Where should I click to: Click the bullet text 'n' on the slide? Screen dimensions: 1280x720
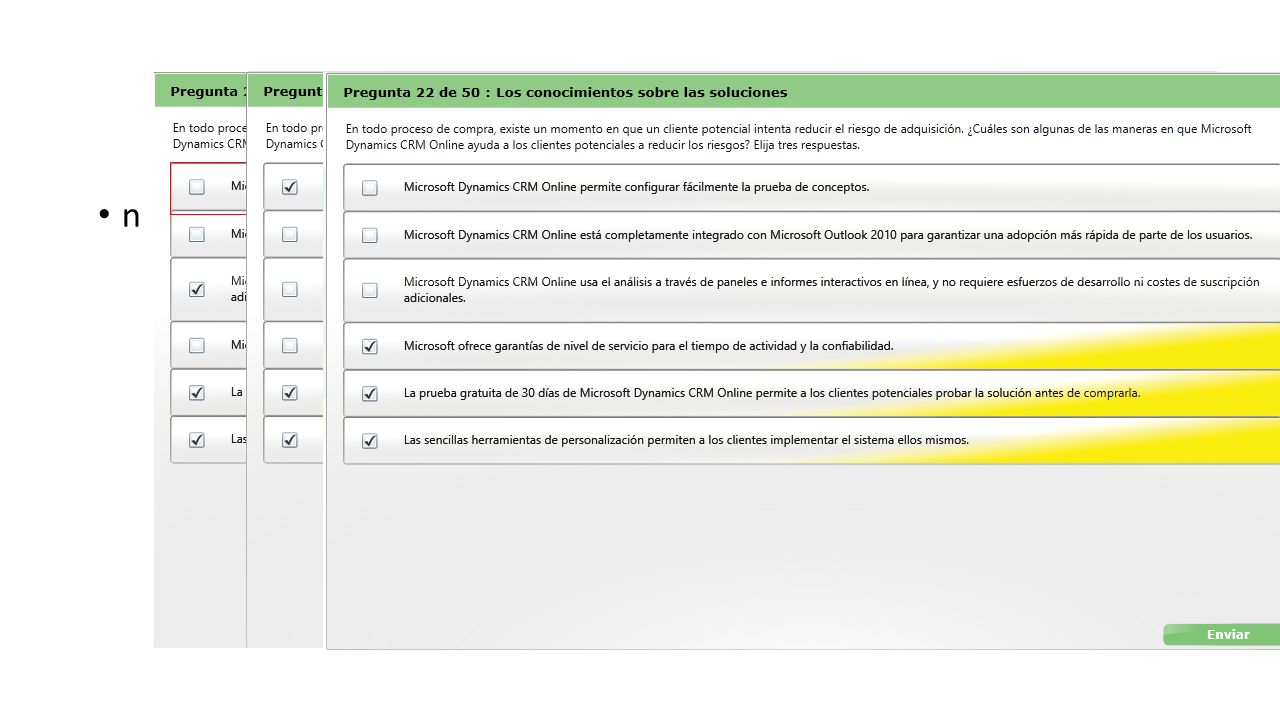pyautogui.click(x=131, y=216)
